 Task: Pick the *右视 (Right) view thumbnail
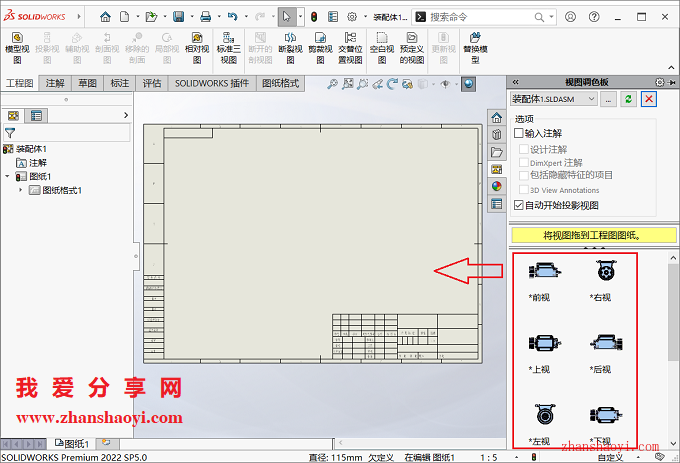point(605,271)
